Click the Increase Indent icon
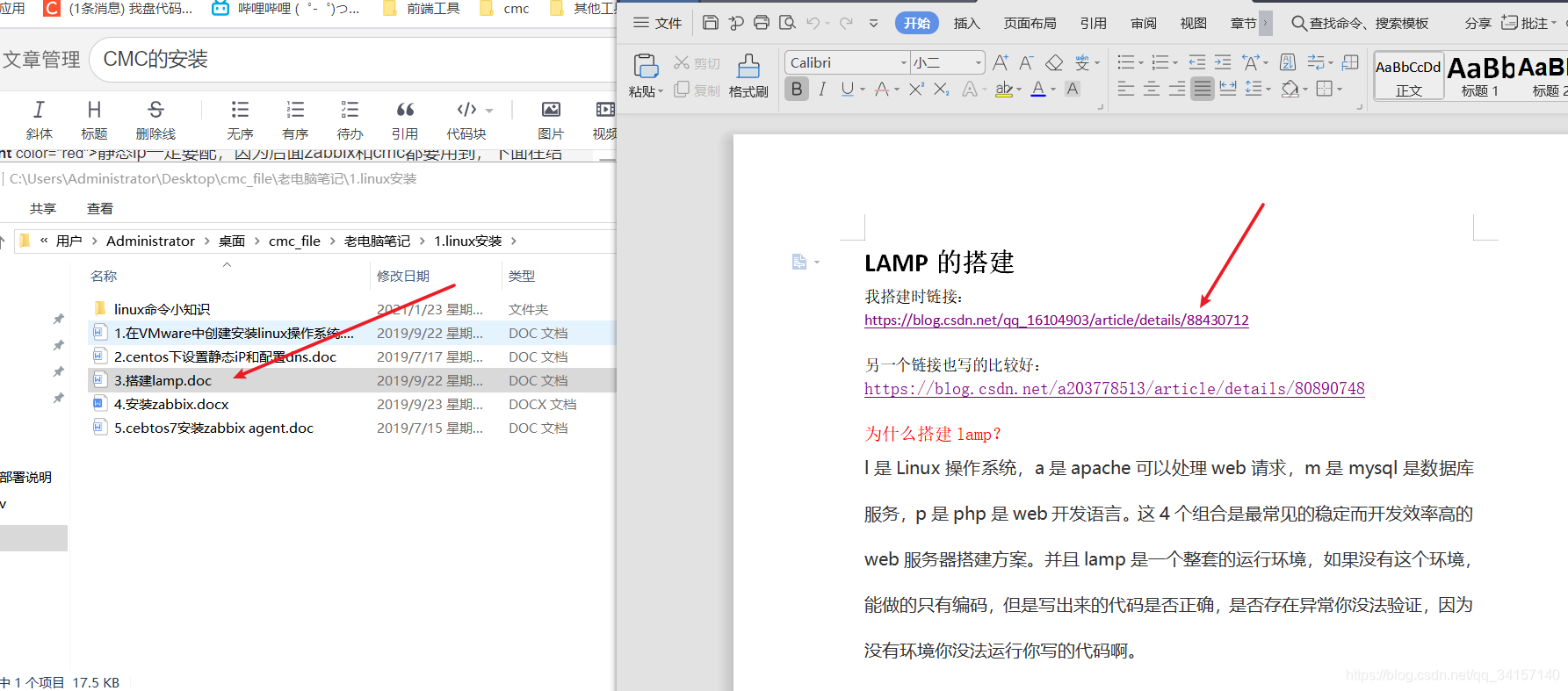The height and width of the screenshot is (691, 1568). click(1223, 62)
